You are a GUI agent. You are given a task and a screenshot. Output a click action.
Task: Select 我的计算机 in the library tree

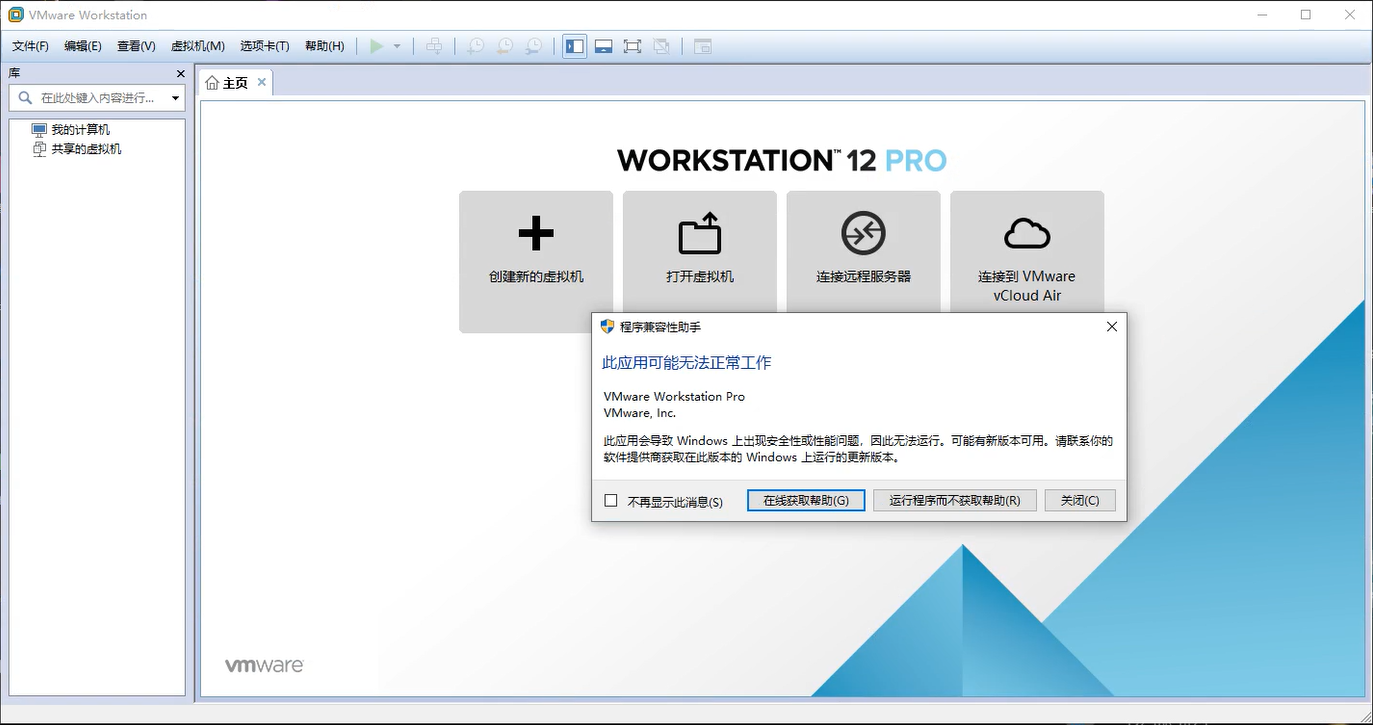[x=81, y=130]
